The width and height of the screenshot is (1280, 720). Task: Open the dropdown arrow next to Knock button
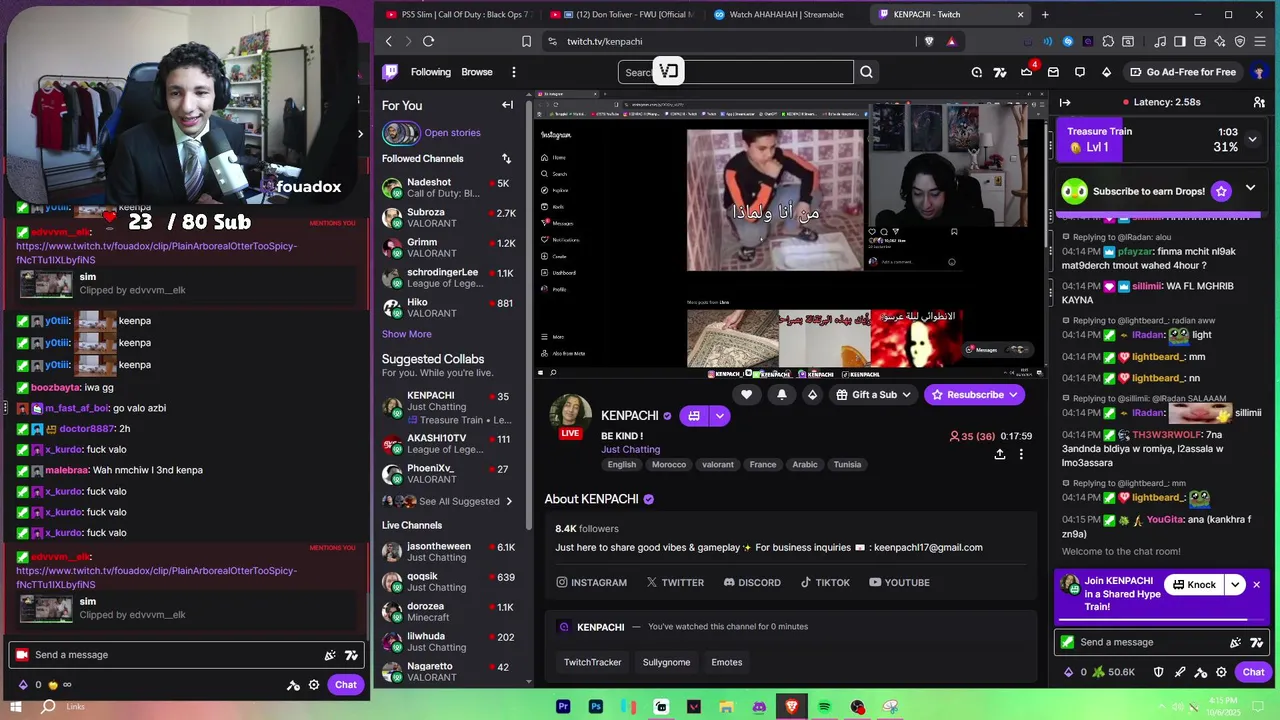pyautogui.click(x=1235, y=585)
